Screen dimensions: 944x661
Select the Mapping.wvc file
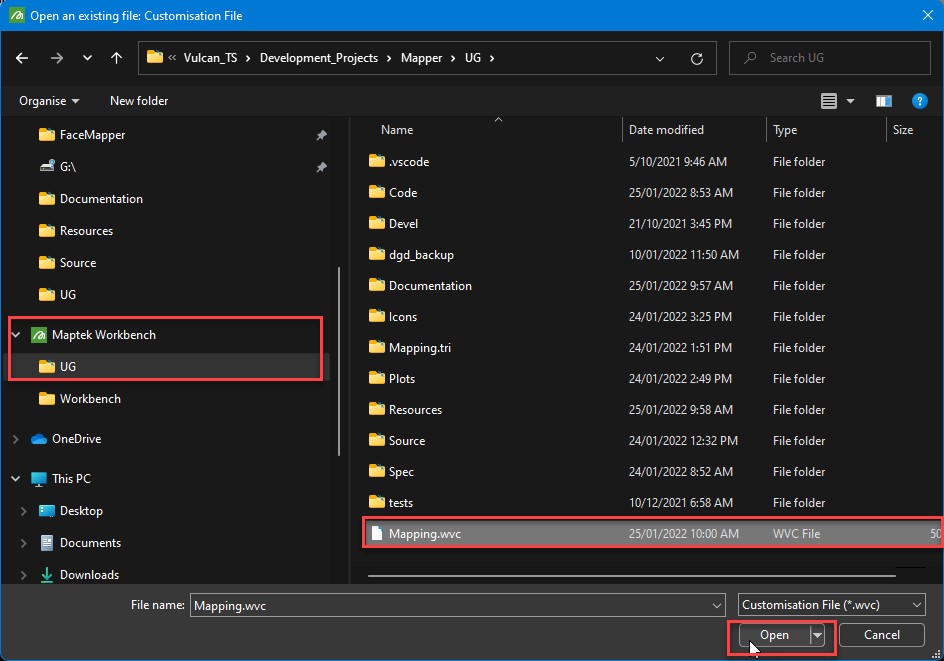(425, 534)
